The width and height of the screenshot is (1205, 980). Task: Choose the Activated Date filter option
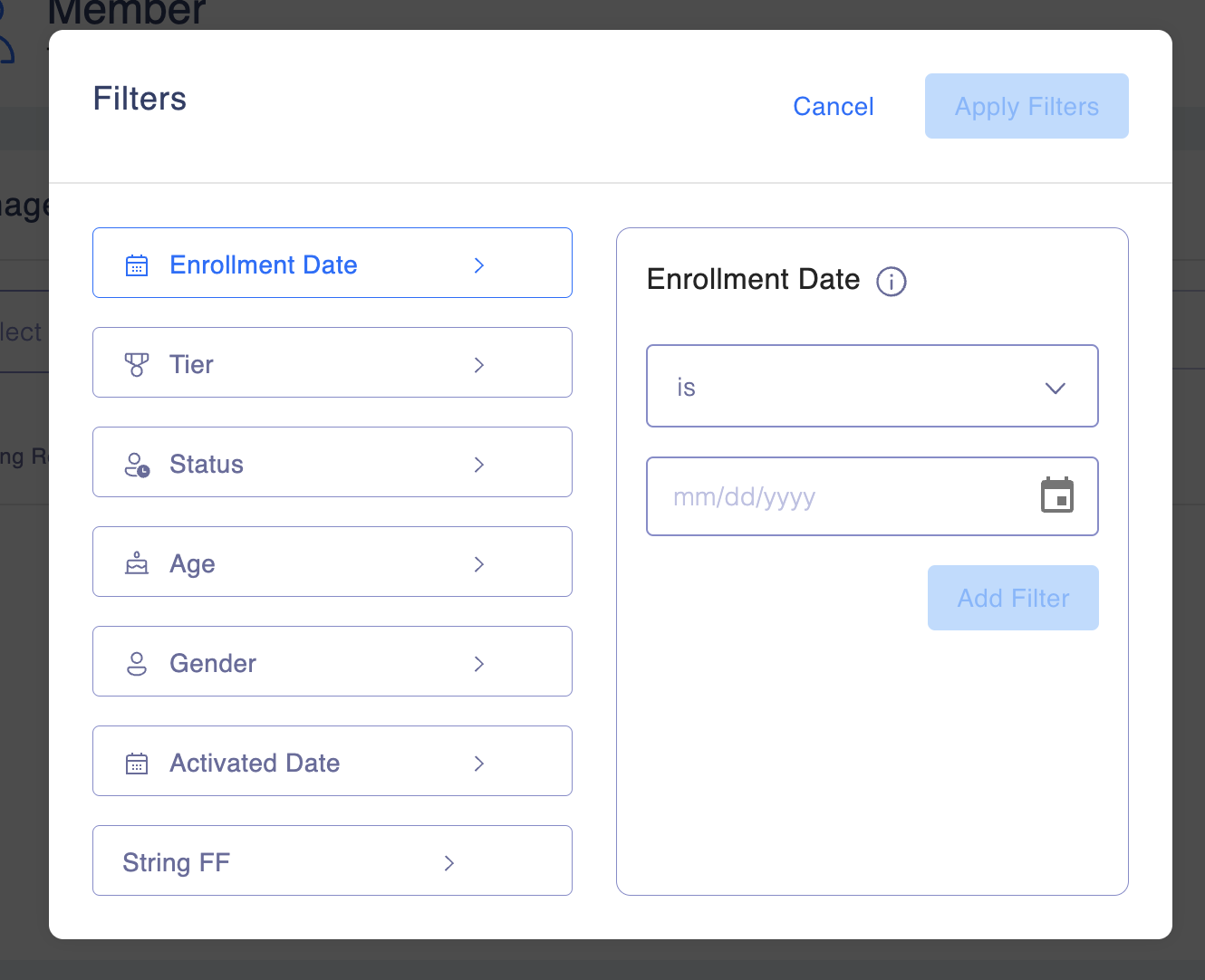pyautogui.click(x=332, y=761)
